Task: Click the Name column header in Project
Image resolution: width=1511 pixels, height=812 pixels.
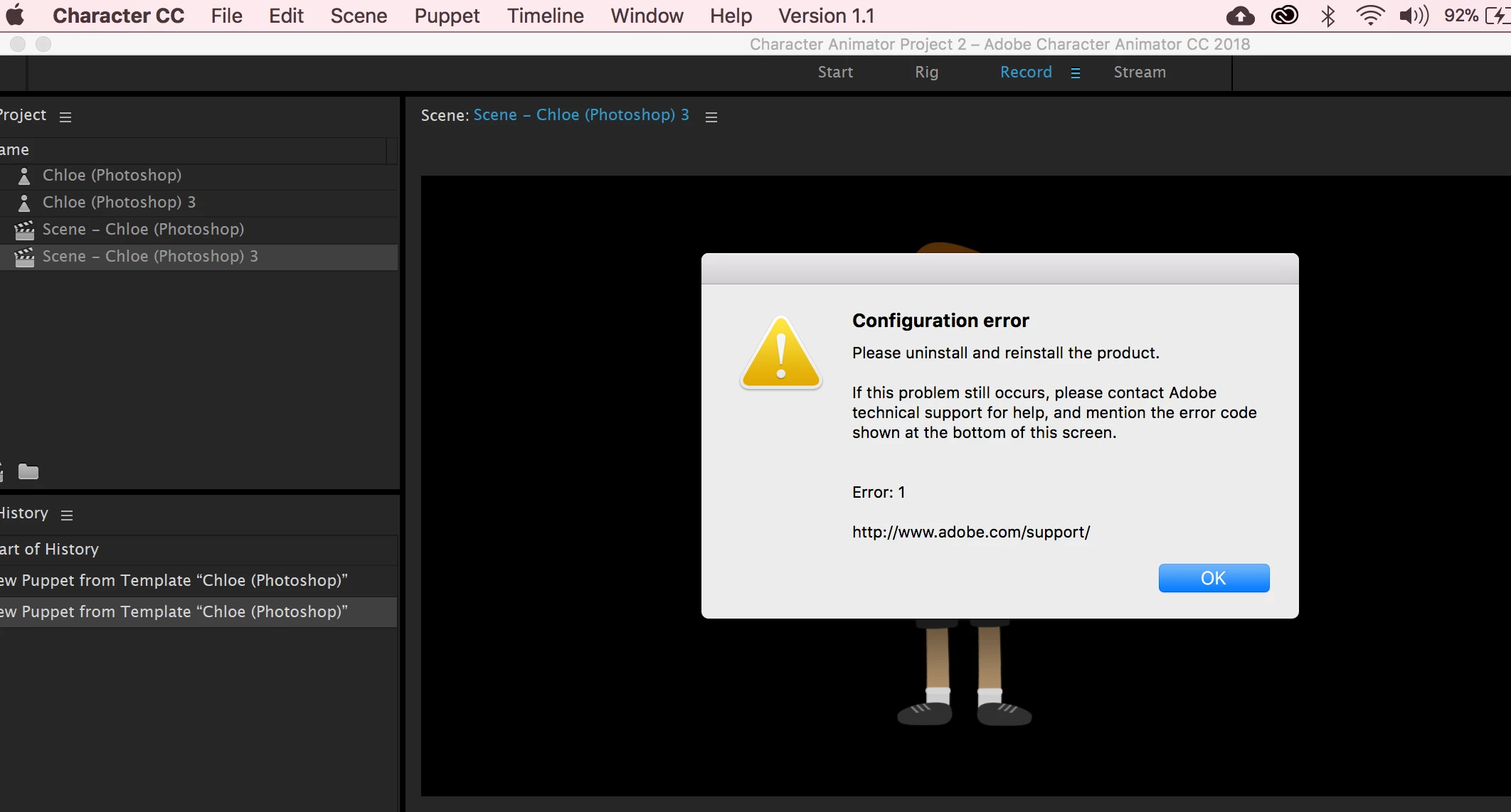Action: (193, 150)
